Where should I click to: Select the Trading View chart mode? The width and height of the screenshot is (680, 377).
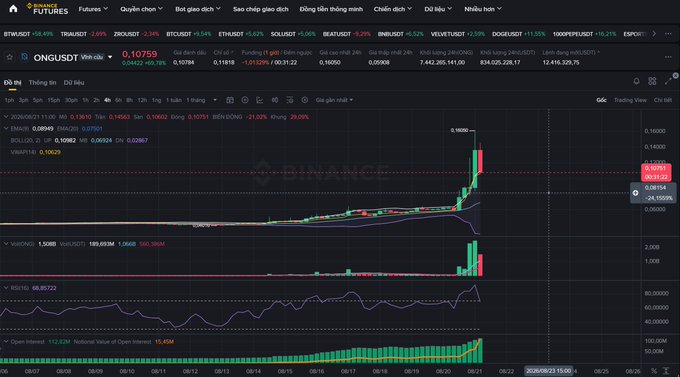pos(630,100)
